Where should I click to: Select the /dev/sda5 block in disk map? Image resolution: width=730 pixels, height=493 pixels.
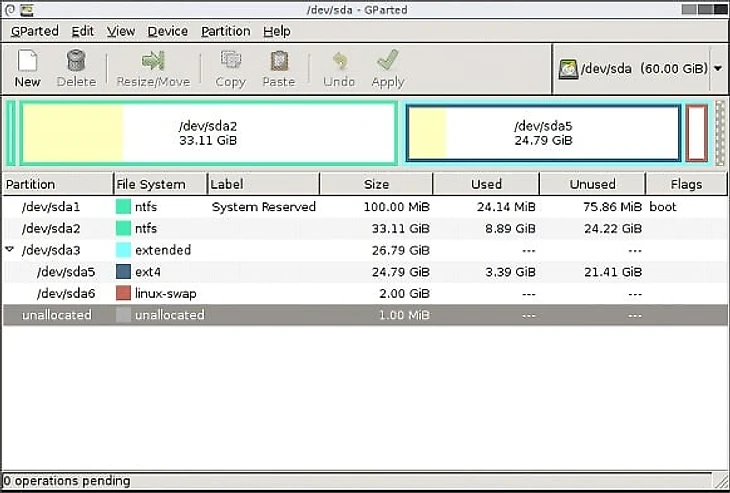[543, 133]
